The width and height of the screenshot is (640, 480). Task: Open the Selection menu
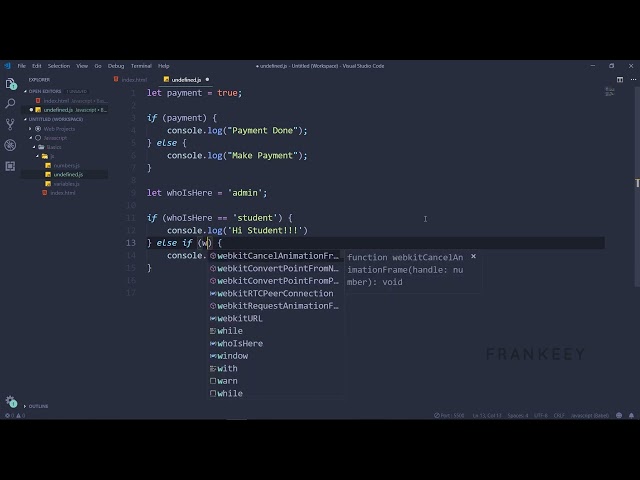point(59,66)
